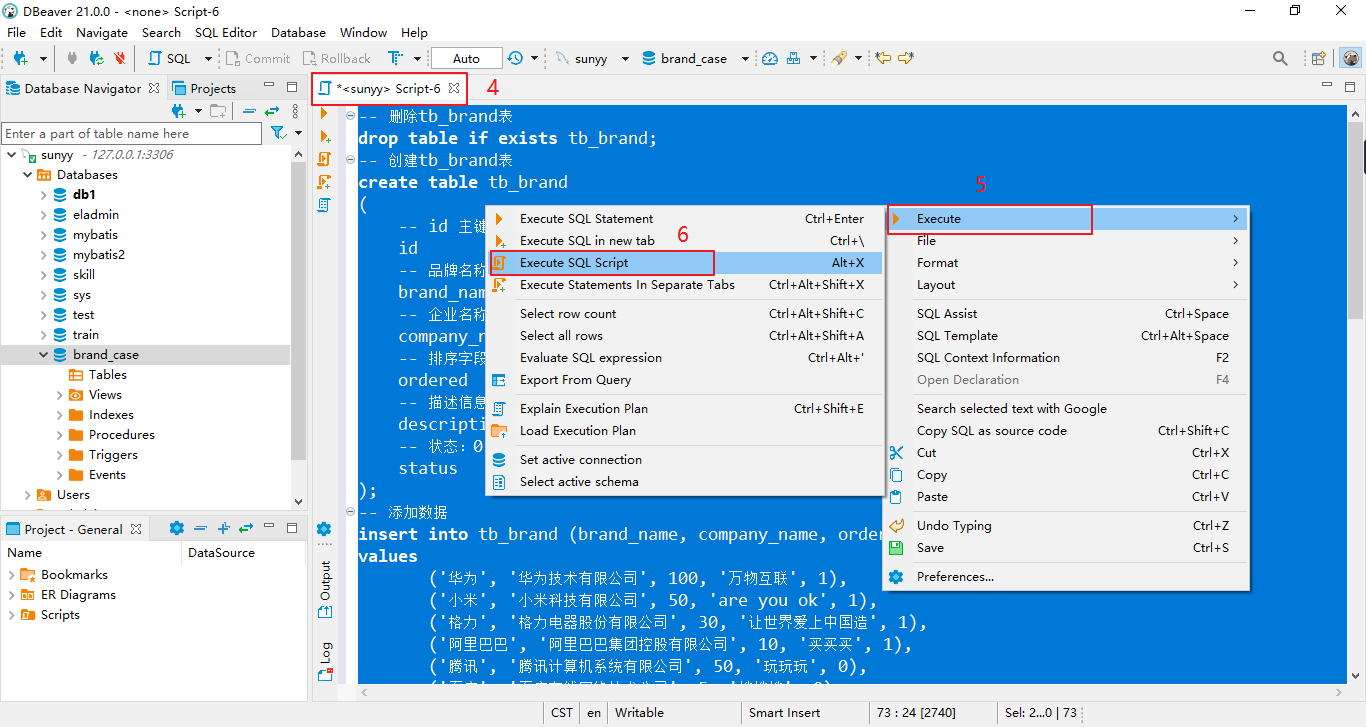Open the dashboard gauge icon in toolbar
This screenshot has height=727, width=1366.
coord(769,59)
